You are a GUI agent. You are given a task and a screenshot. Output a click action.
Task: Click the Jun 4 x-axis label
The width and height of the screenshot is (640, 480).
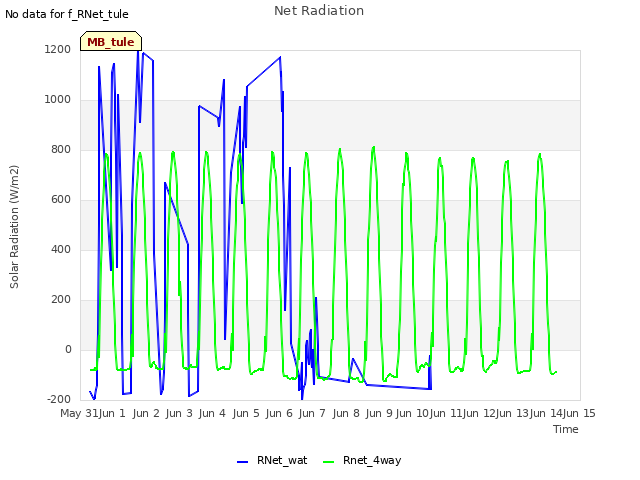pyautogui.click(x=212, y=413)
